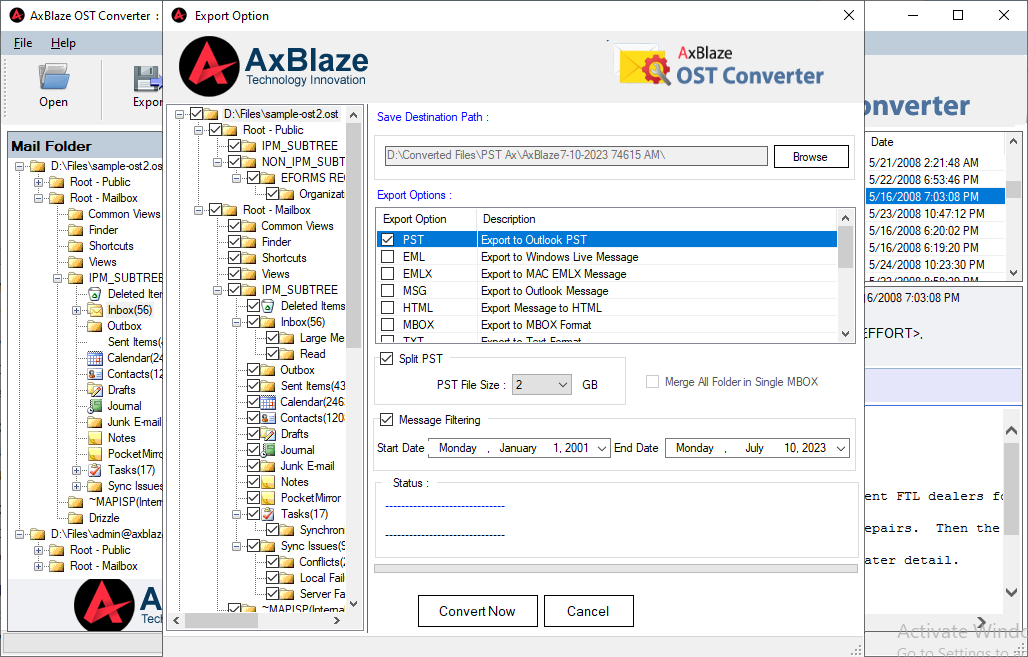Toggle the Message Filtering checkbox
The height and width of the screenshot is (657, 1028).
click(386, 420)
